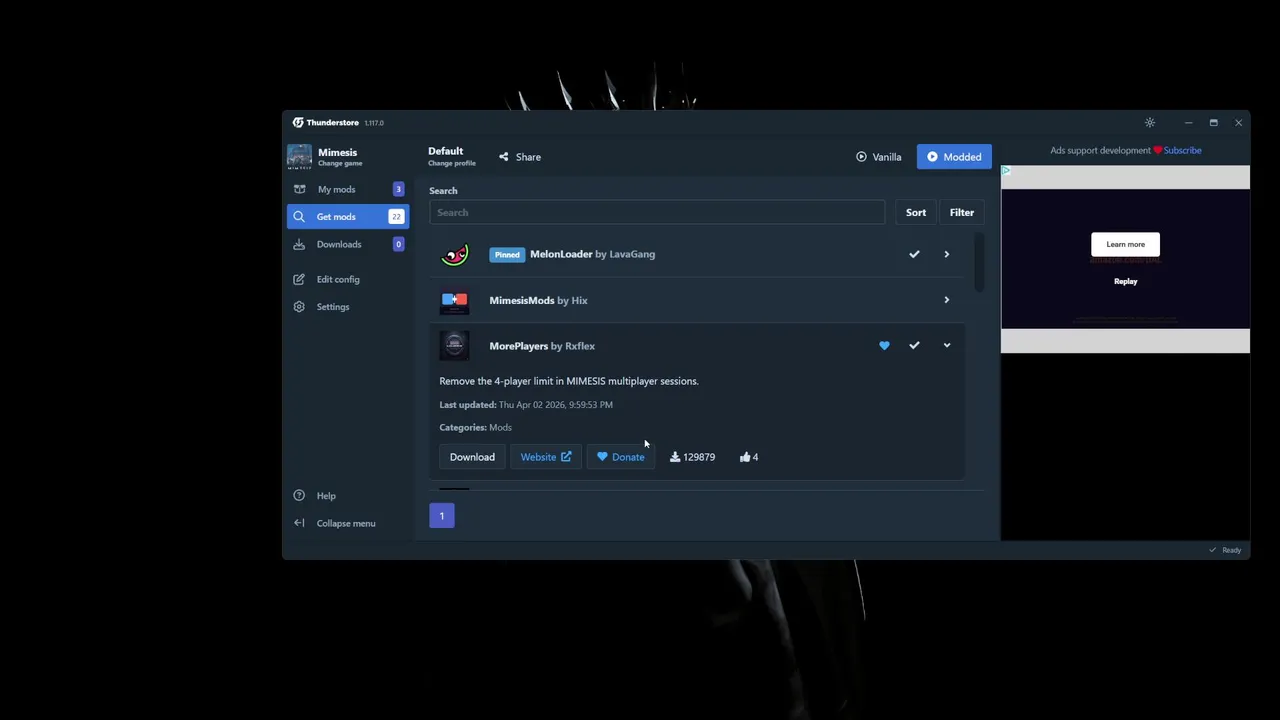1280x720 pixels.
Task: Minimize the Thunderstore window
Action: tap(1188, 123)
